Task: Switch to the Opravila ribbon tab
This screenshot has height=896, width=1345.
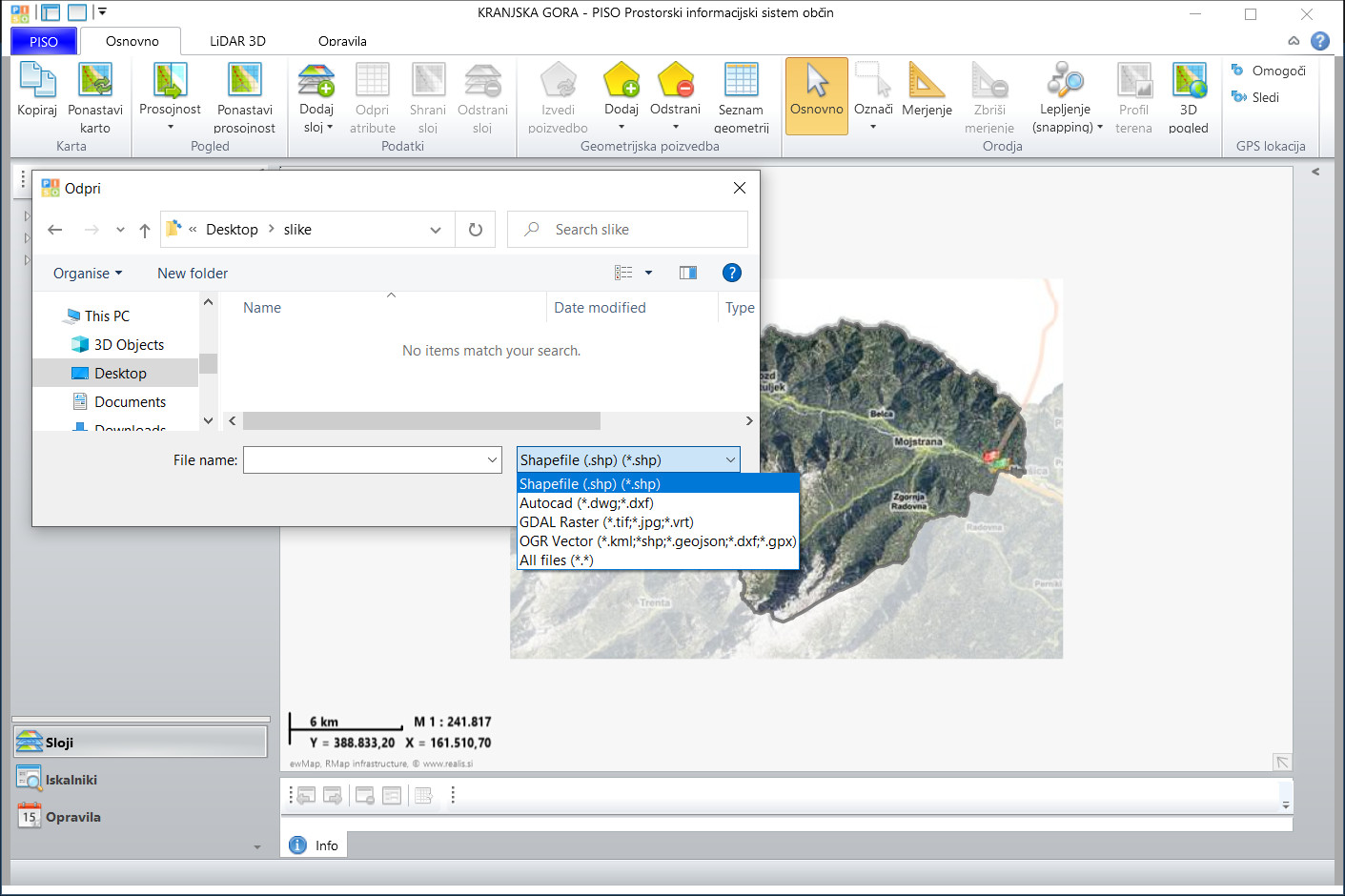Action: point(342,41)
